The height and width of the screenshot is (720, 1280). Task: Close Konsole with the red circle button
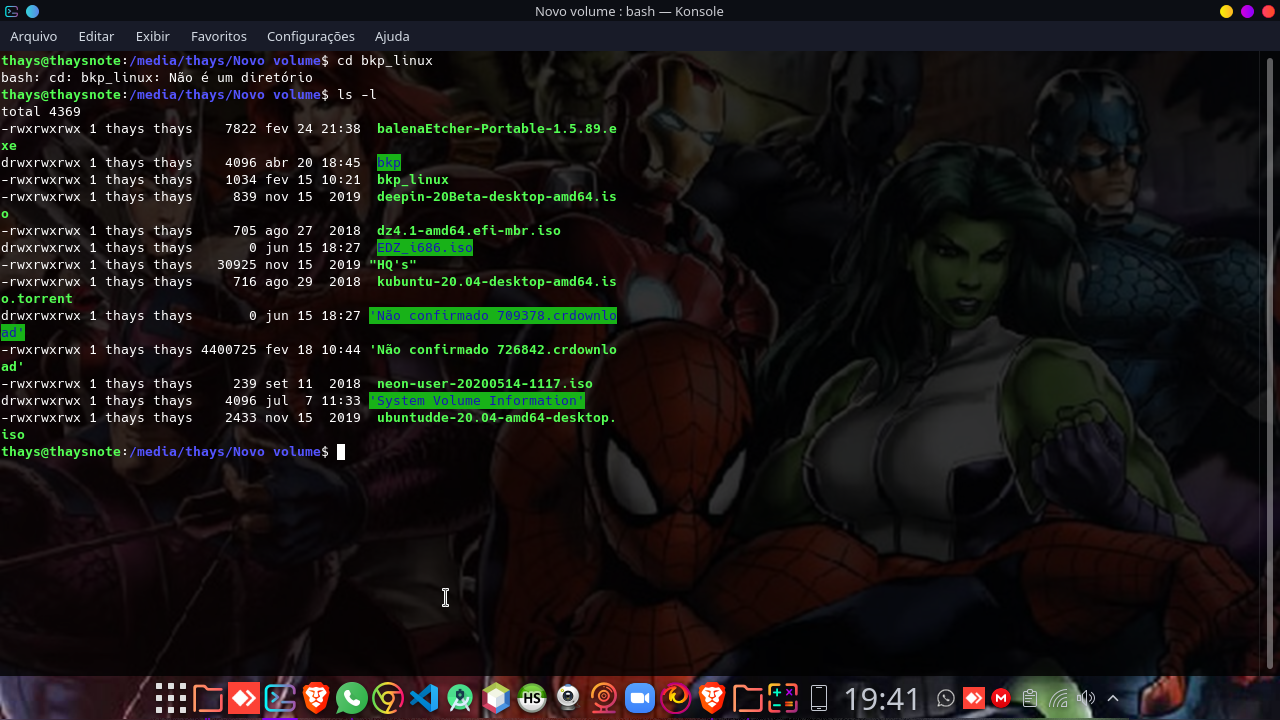pyautogui.click(x=1267, y=11)
